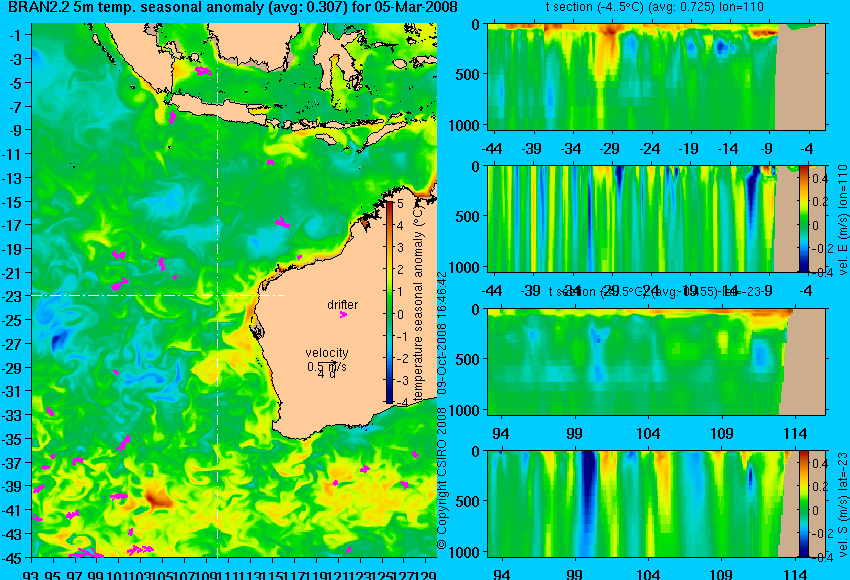This screenshot has width=850, height=580.
Task: Click the "0.5 m/s" velocity scale text
Action: [x=327, y=367]
